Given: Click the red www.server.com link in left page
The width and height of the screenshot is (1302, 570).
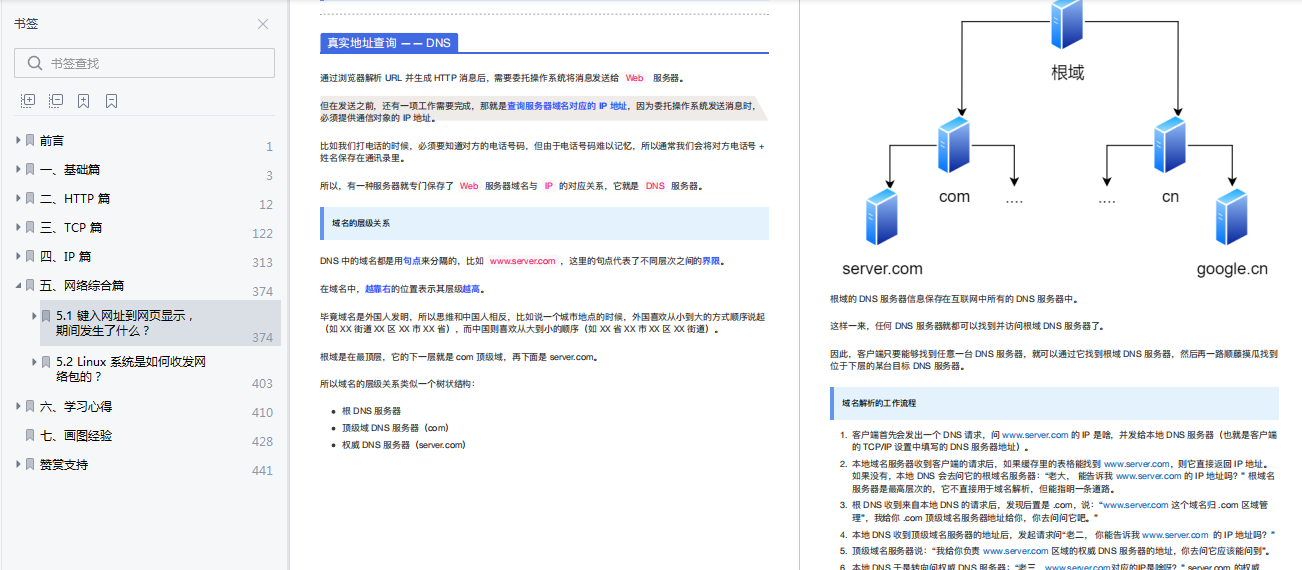Looking at the screenshot, I should (522, 261).
